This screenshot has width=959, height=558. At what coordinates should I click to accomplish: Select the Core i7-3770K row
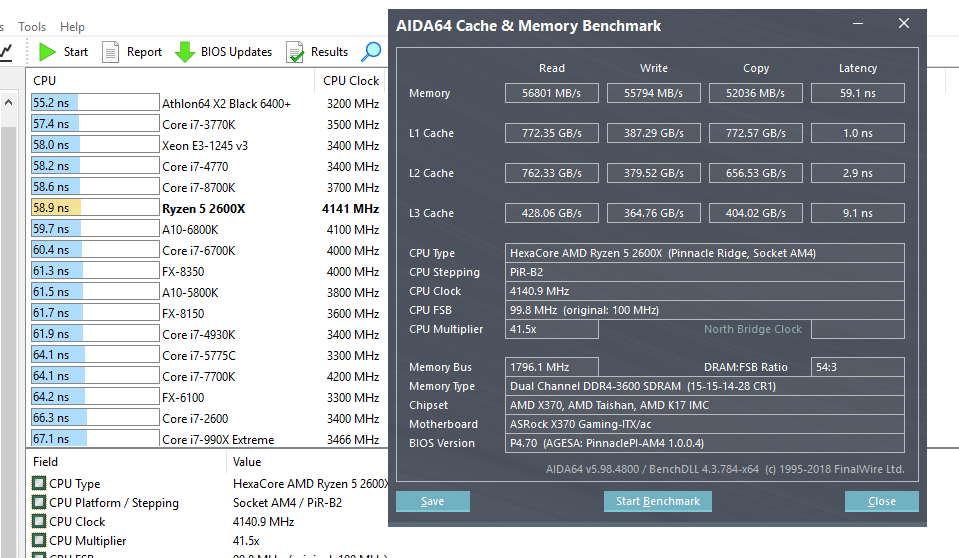pos(207,124)
